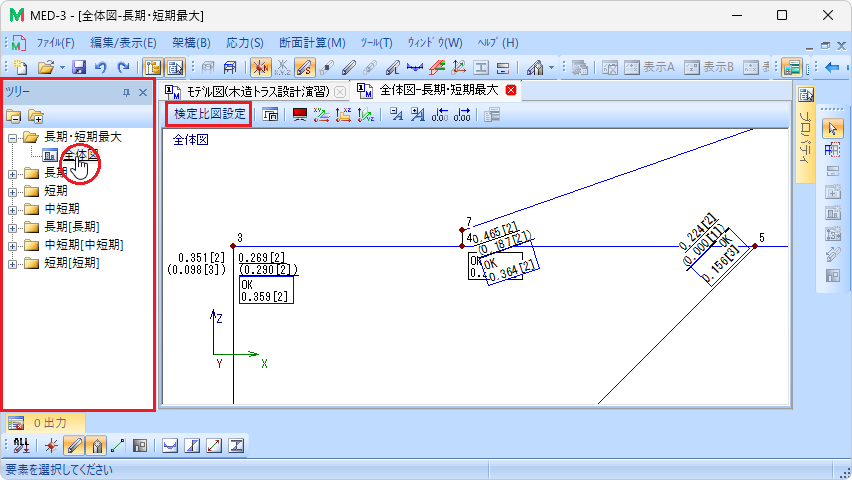Click the ALL select icon in bottom toolbar
Image resolution: width=852 pixels, height=480 pixels.
[x=21, y=447]
